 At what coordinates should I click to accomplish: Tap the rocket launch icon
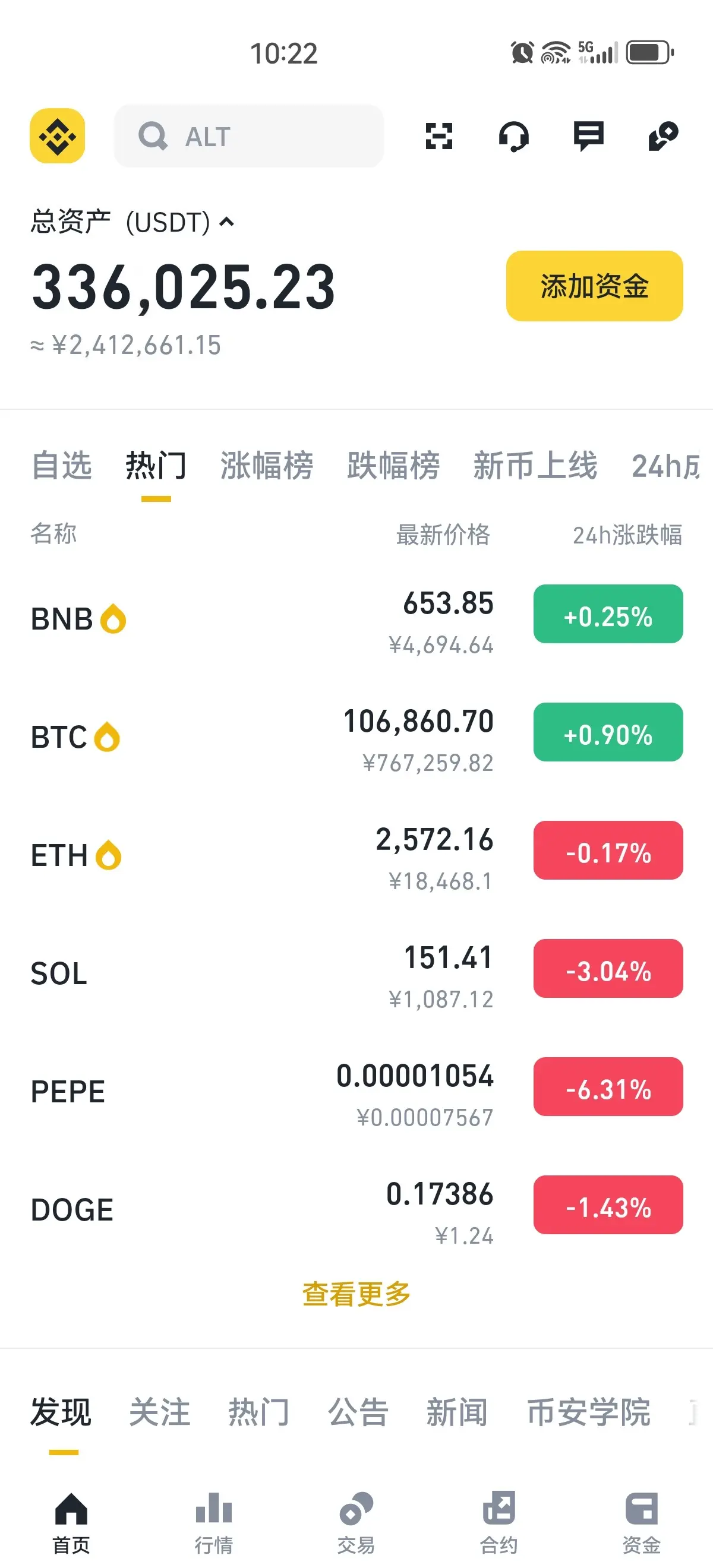pyautogui.click(x=664, y=136)
